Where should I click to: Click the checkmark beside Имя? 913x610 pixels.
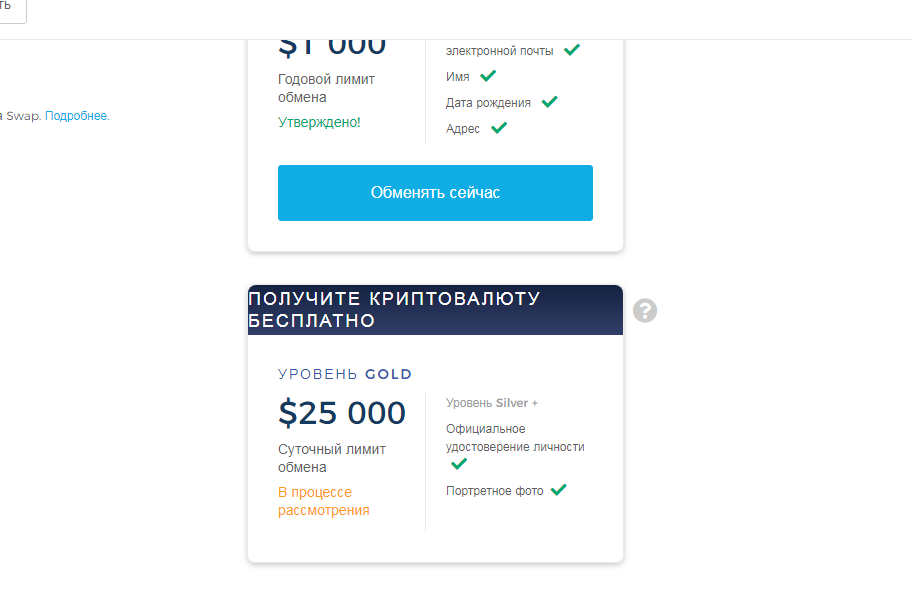click(488, 76)
